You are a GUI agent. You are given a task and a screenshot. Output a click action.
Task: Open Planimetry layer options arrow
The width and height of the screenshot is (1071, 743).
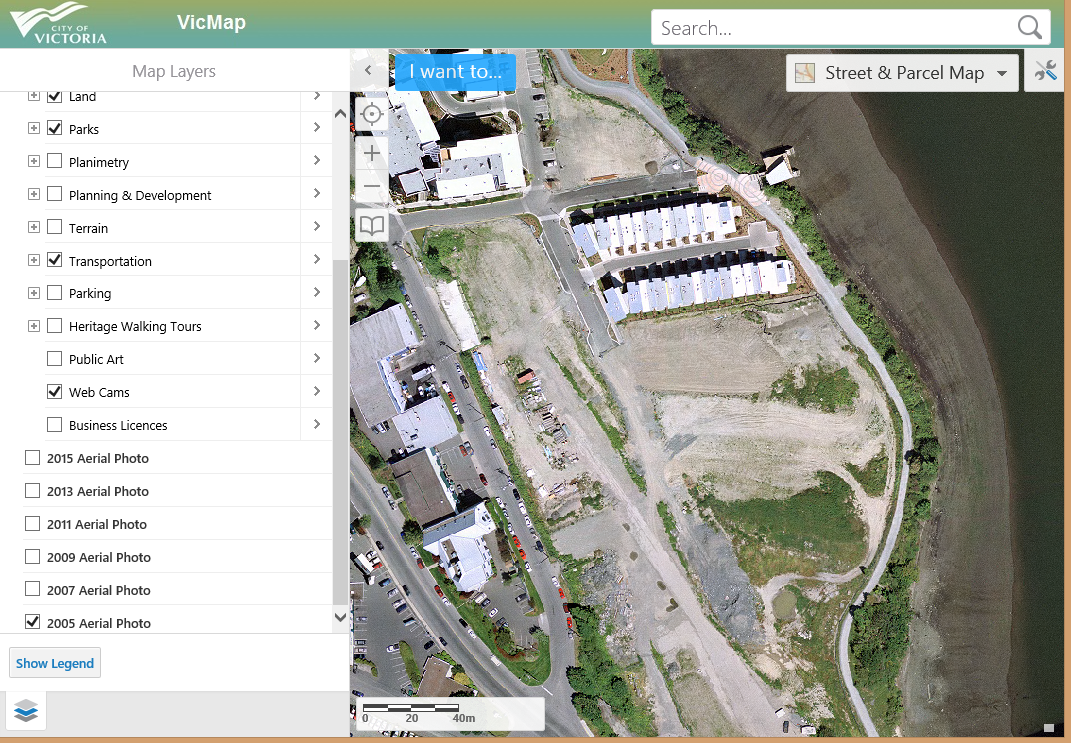317,160
